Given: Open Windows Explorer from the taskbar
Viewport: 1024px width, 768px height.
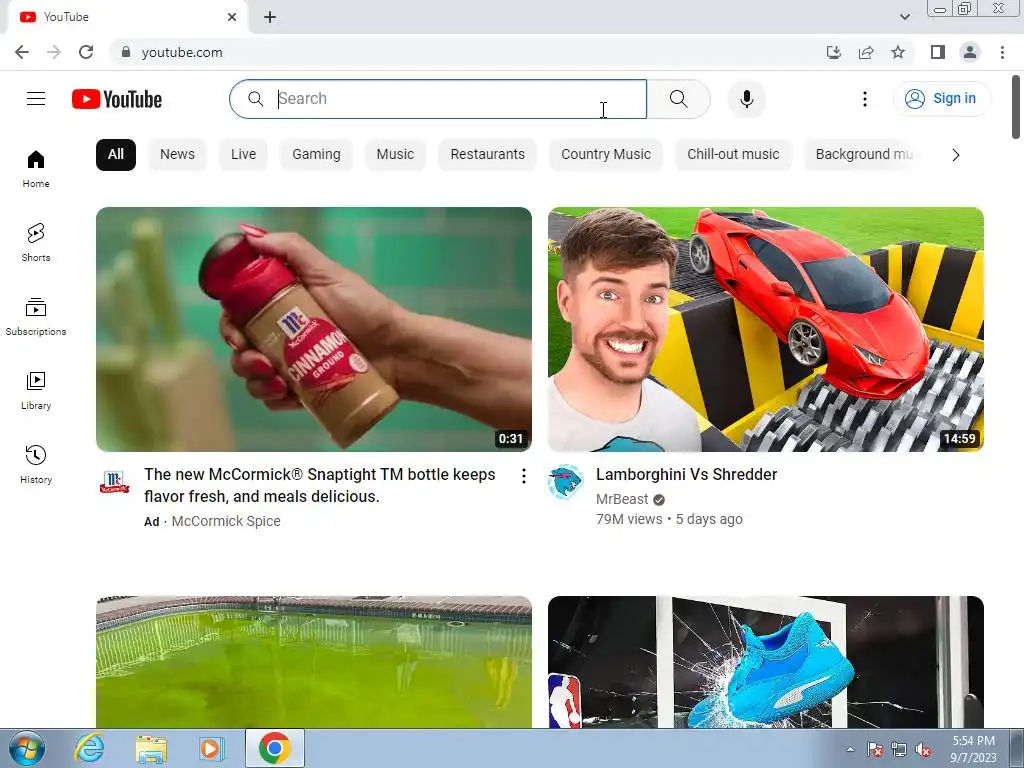Looking at the screenshot, I should point(151,748).
